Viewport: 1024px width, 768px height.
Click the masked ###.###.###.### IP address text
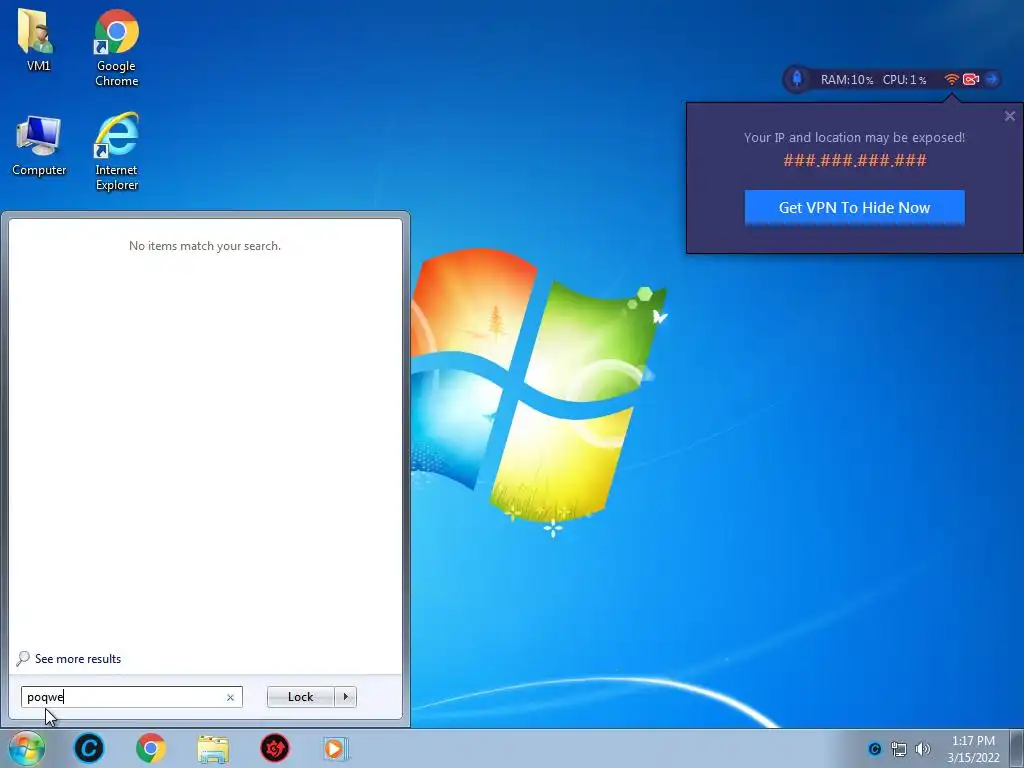tap(855, 161)
